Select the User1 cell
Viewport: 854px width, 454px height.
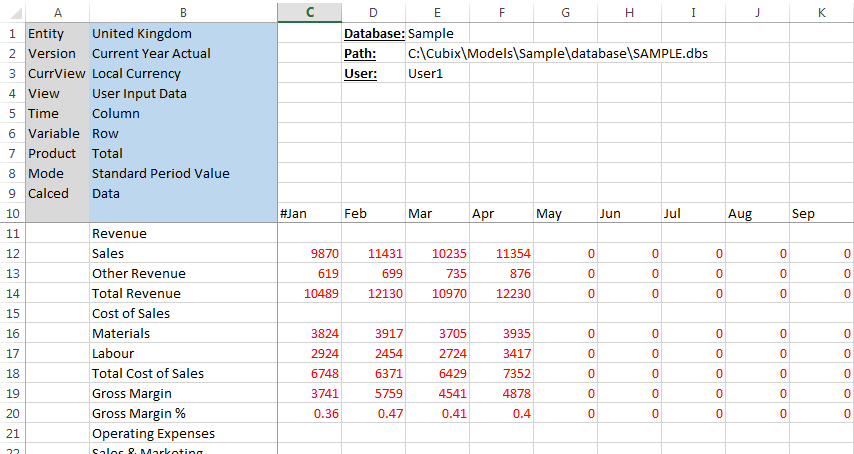click(x=425, y=74)
